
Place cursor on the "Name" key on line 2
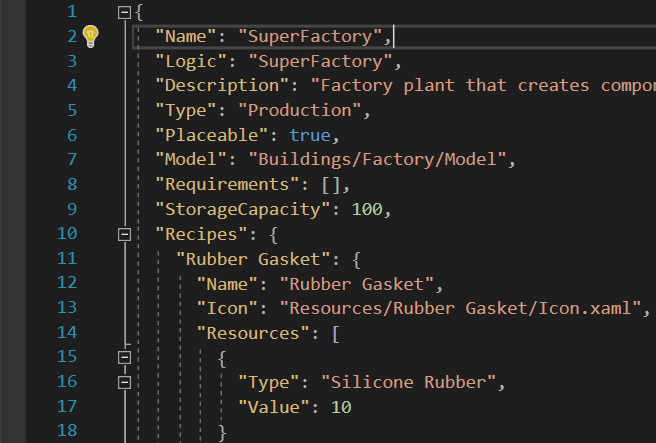[181, 37]
